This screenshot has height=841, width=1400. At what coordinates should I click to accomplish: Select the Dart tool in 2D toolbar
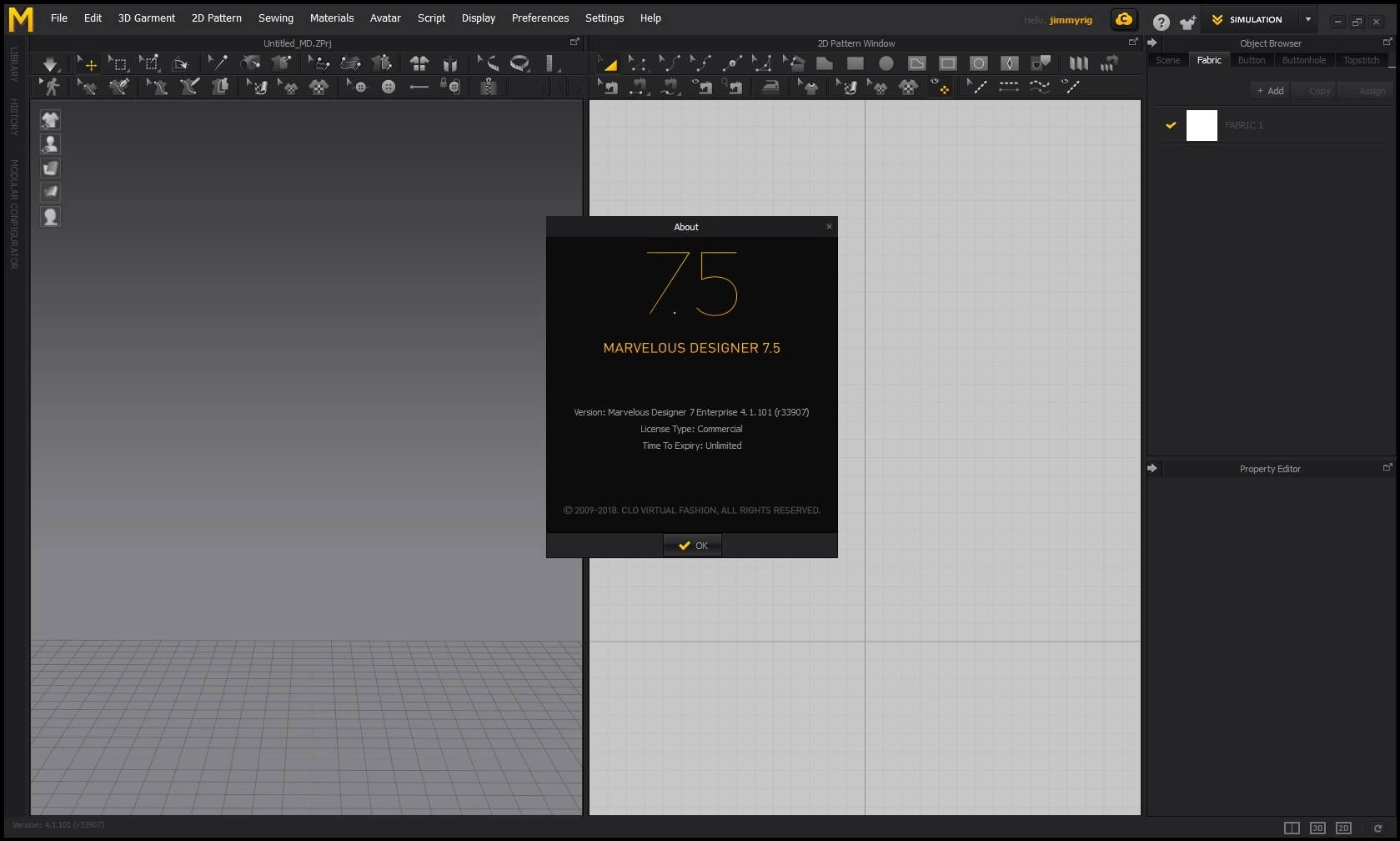coord(1010,63)
